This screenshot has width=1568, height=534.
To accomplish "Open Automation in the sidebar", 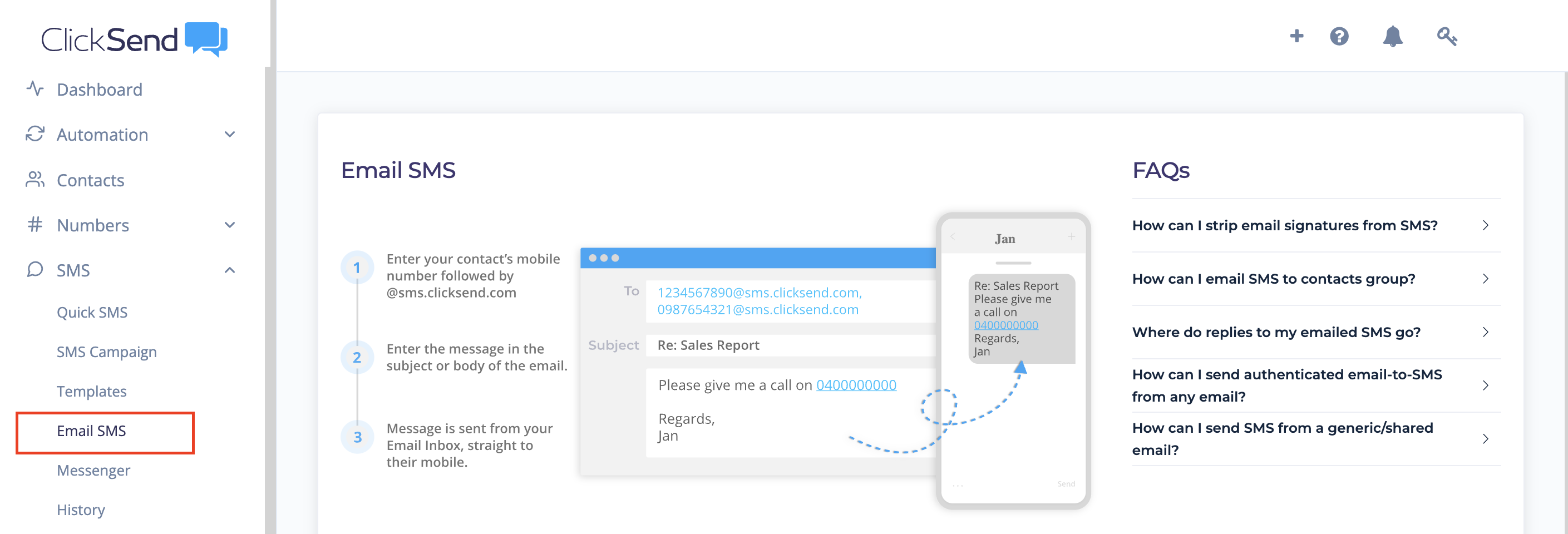I will point(102,135).
